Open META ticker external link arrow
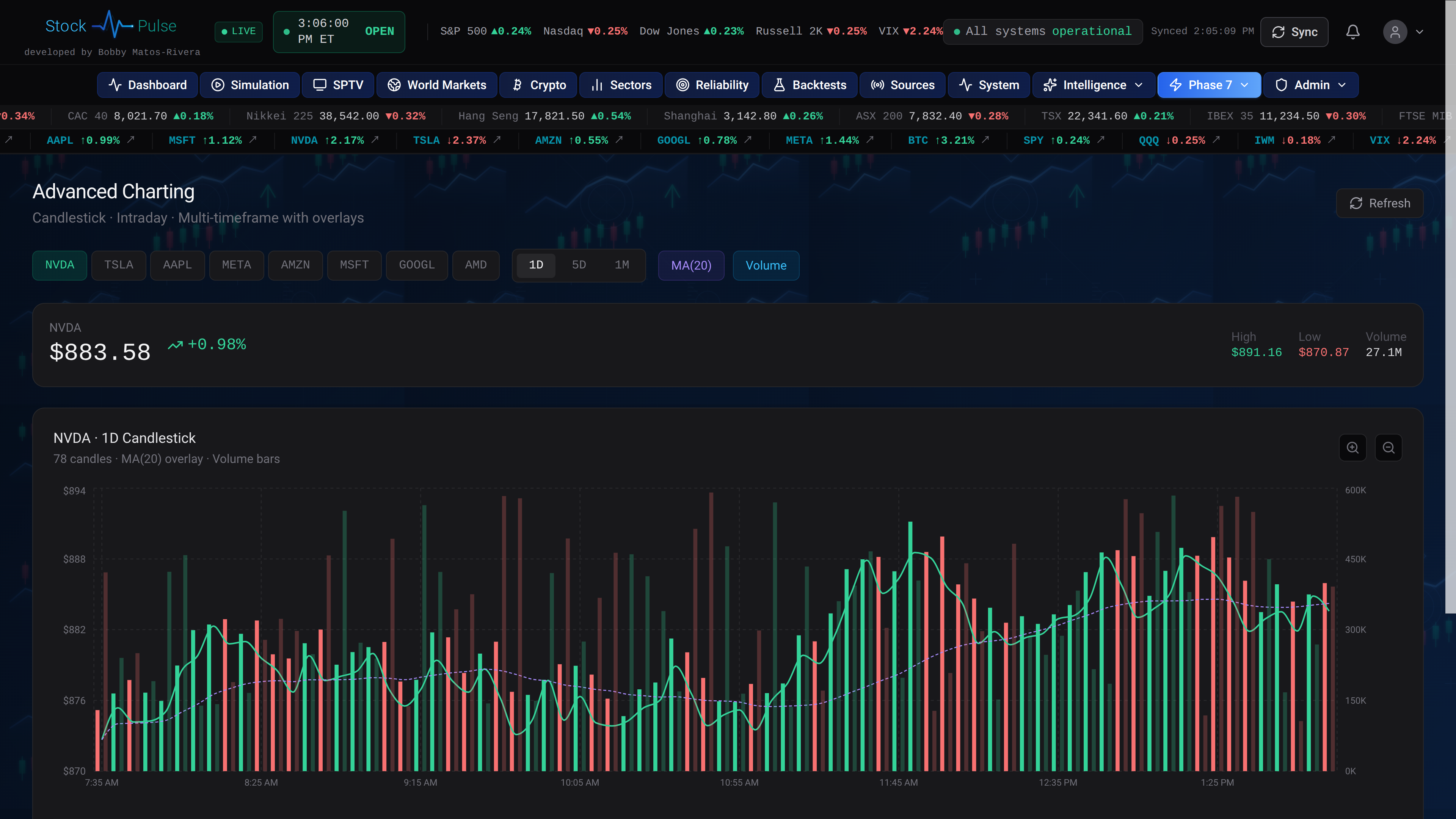This screenshot has width=1456, height=819. pos(870,140)
